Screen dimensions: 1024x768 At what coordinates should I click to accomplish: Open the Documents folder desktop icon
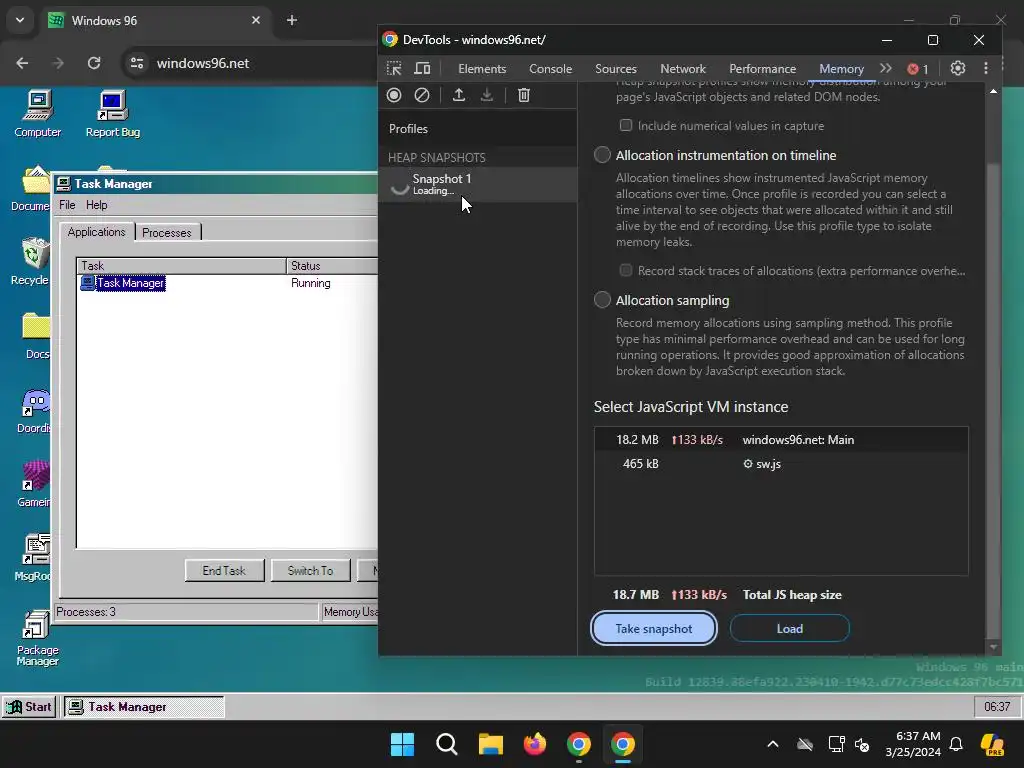31,188
